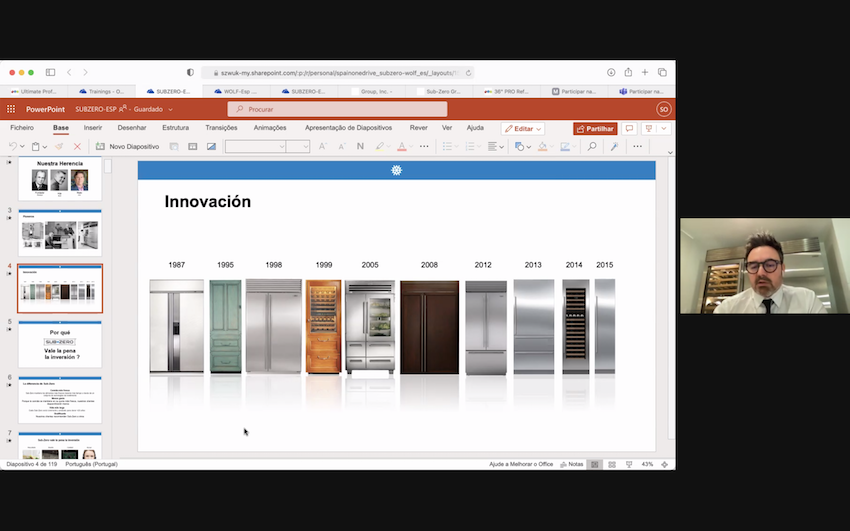Click the Find magnifier icon in ribbon

pyautogui.click(x=592, y=146)
